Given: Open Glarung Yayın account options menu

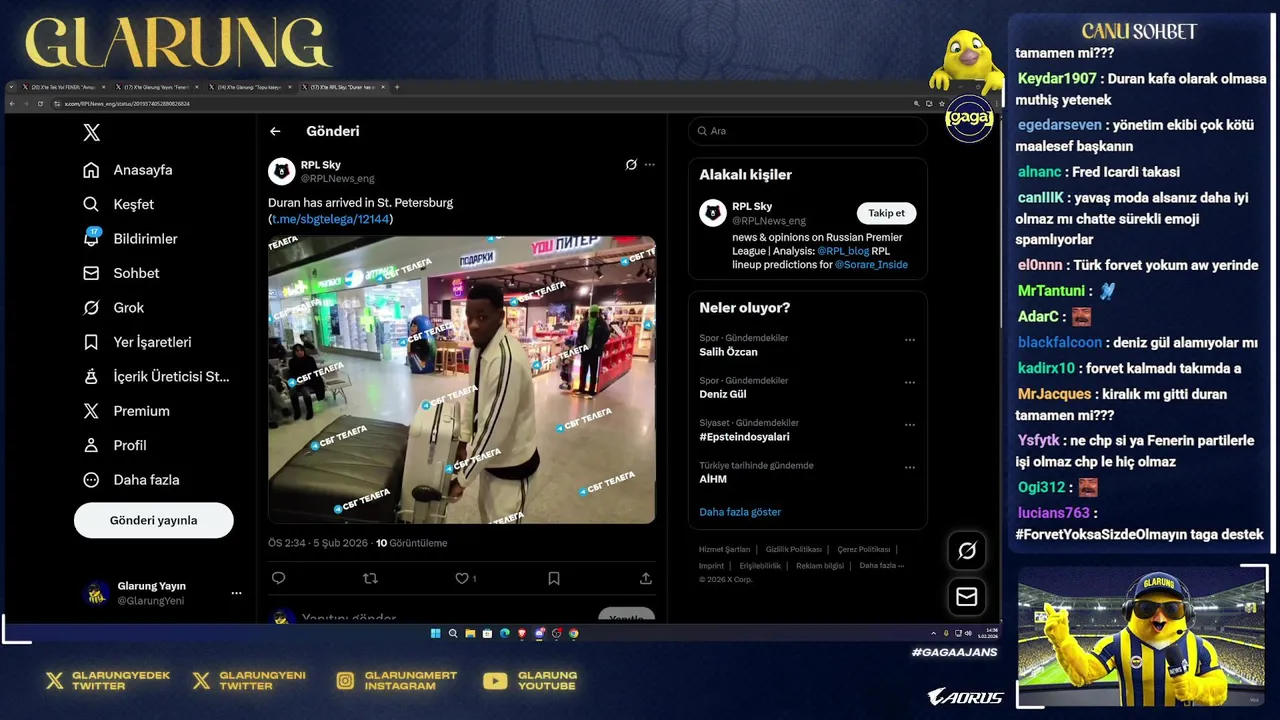Looking at the screenshot, I should (x=236, y=593).
